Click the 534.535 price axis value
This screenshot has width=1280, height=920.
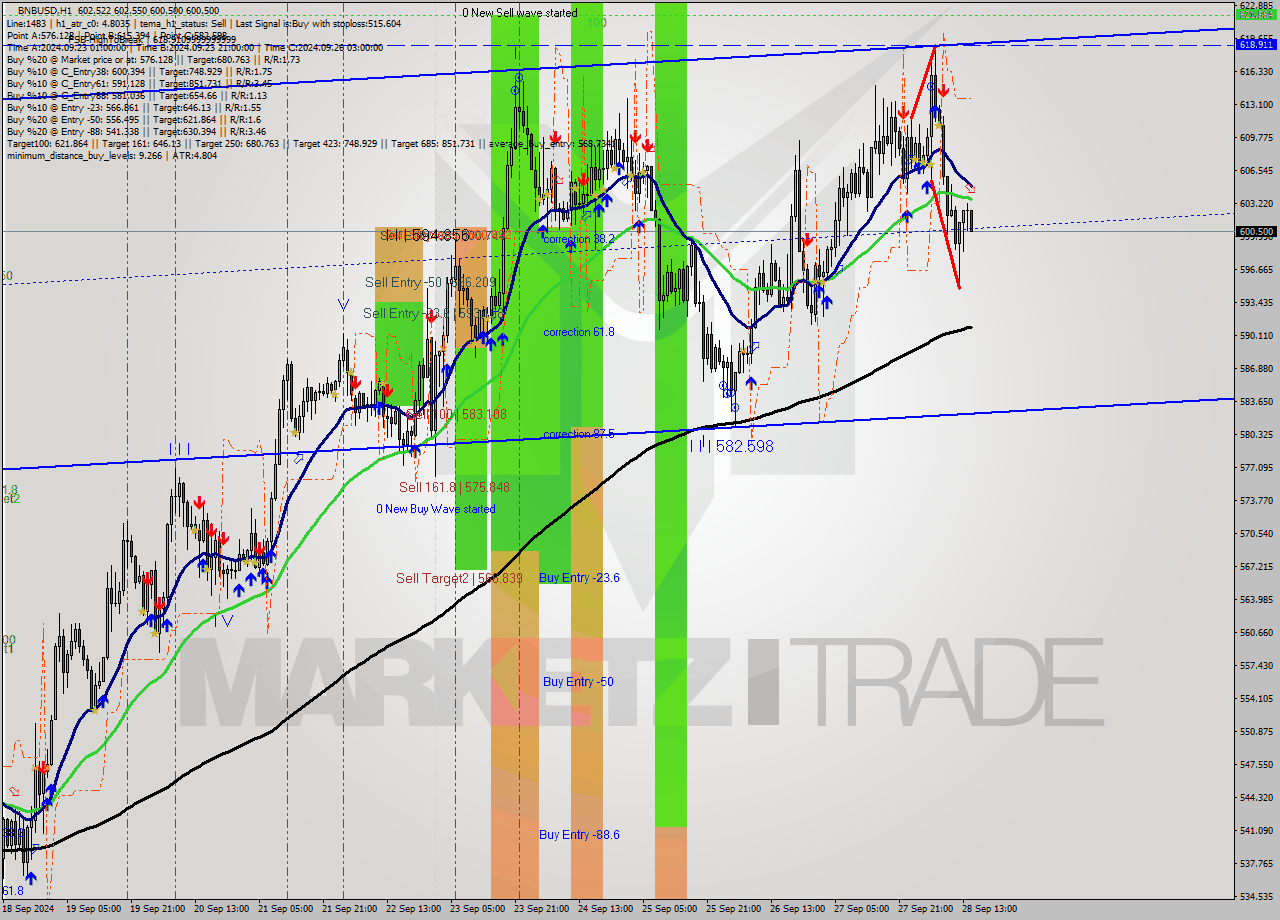pos(1256,896)
